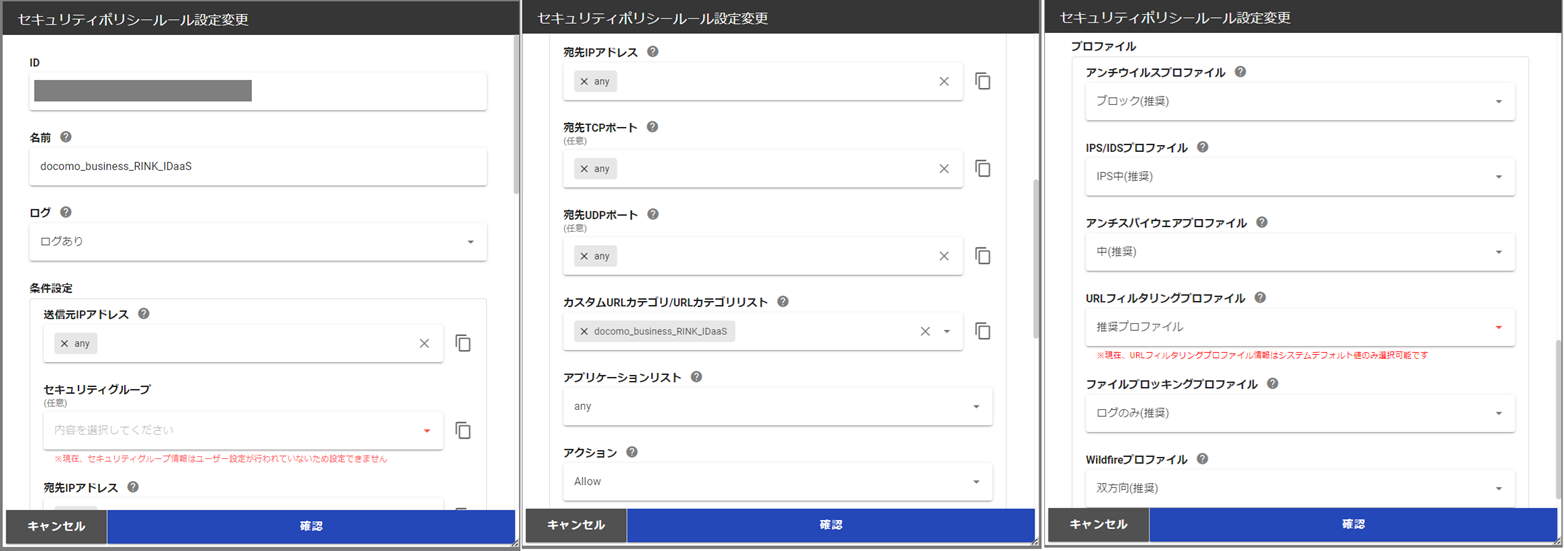Clear the カスタムURLカテゴリ selection

point(926,331)
